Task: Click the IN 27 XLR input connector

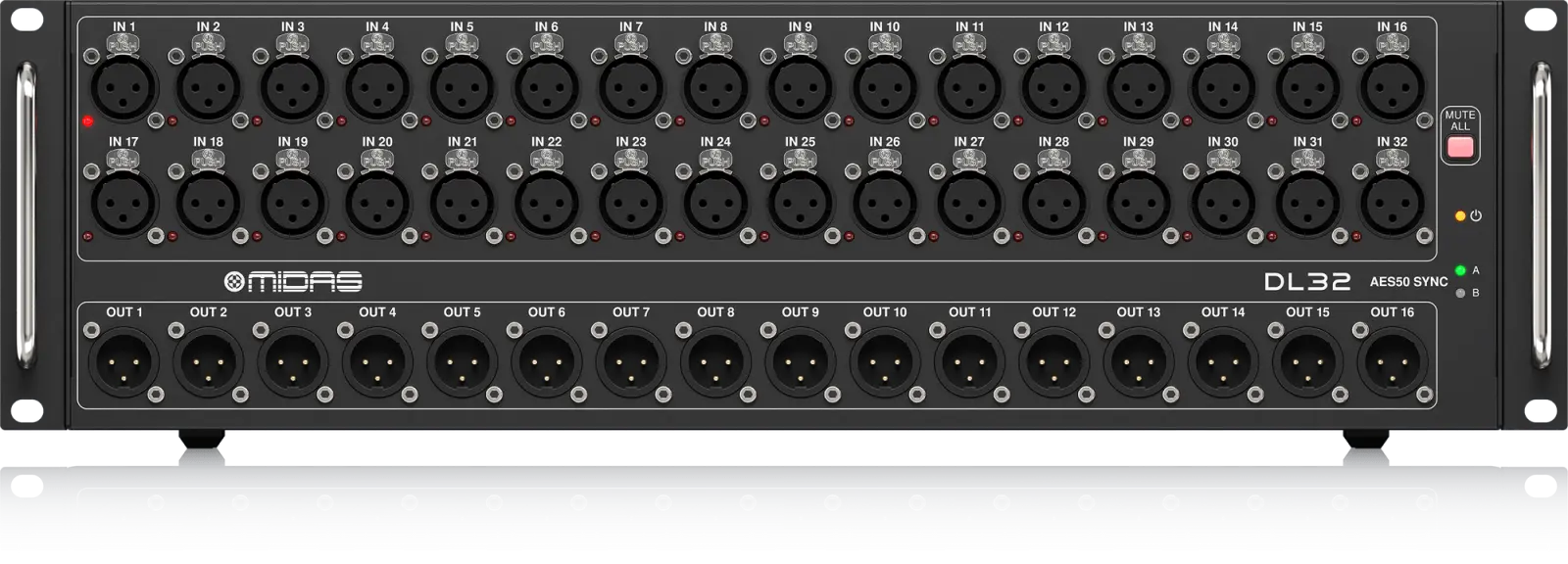Action: pos(969,203)
